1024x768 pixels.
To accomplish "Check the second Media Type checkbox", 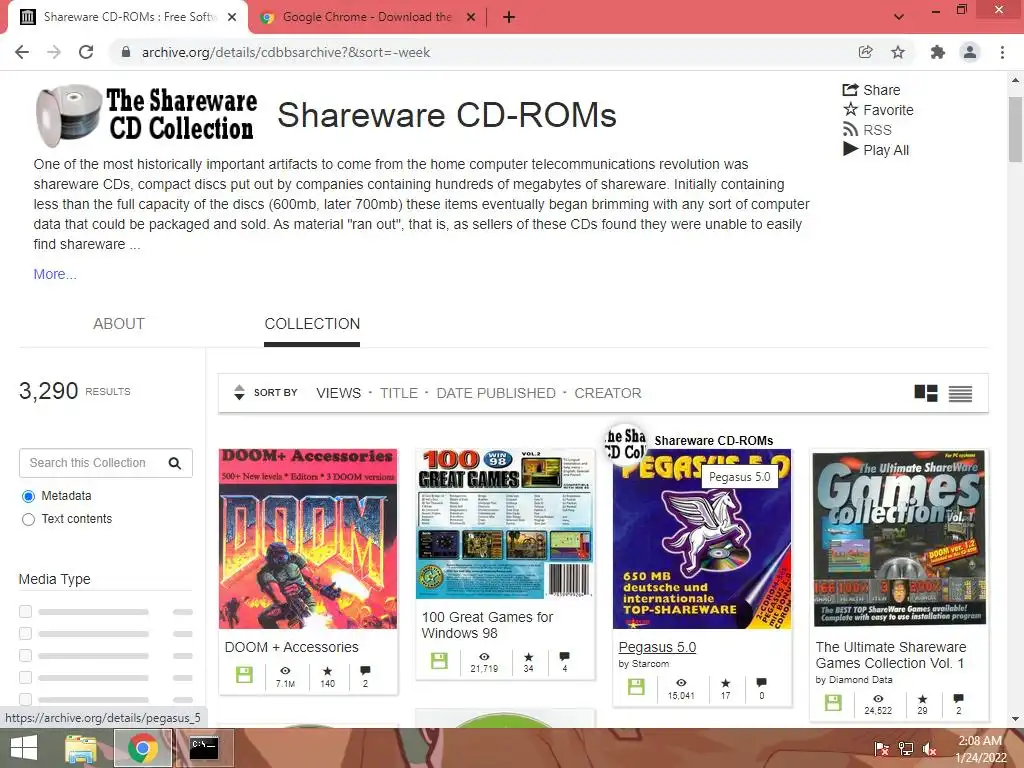I will point(25,633).
